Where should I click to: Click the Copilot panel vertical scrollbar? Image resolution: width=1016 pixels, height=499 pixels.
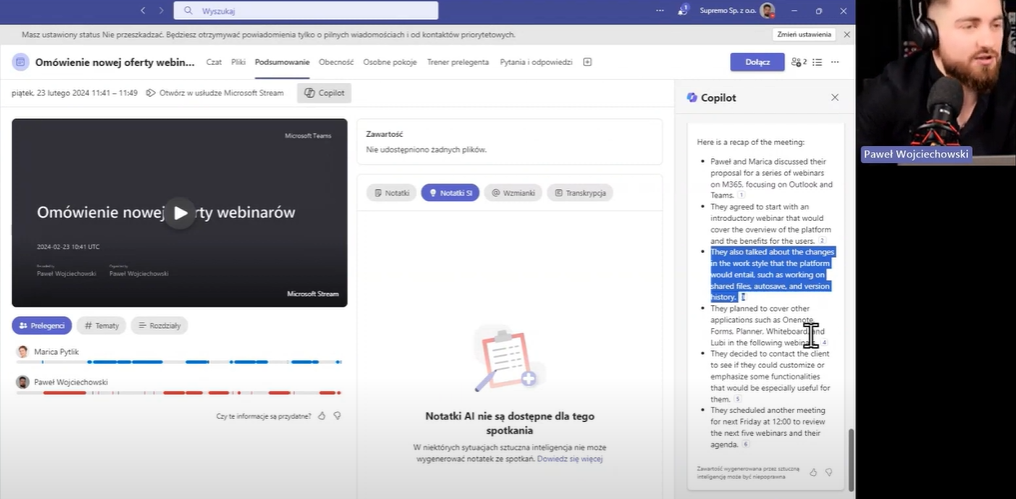(851, 460)
